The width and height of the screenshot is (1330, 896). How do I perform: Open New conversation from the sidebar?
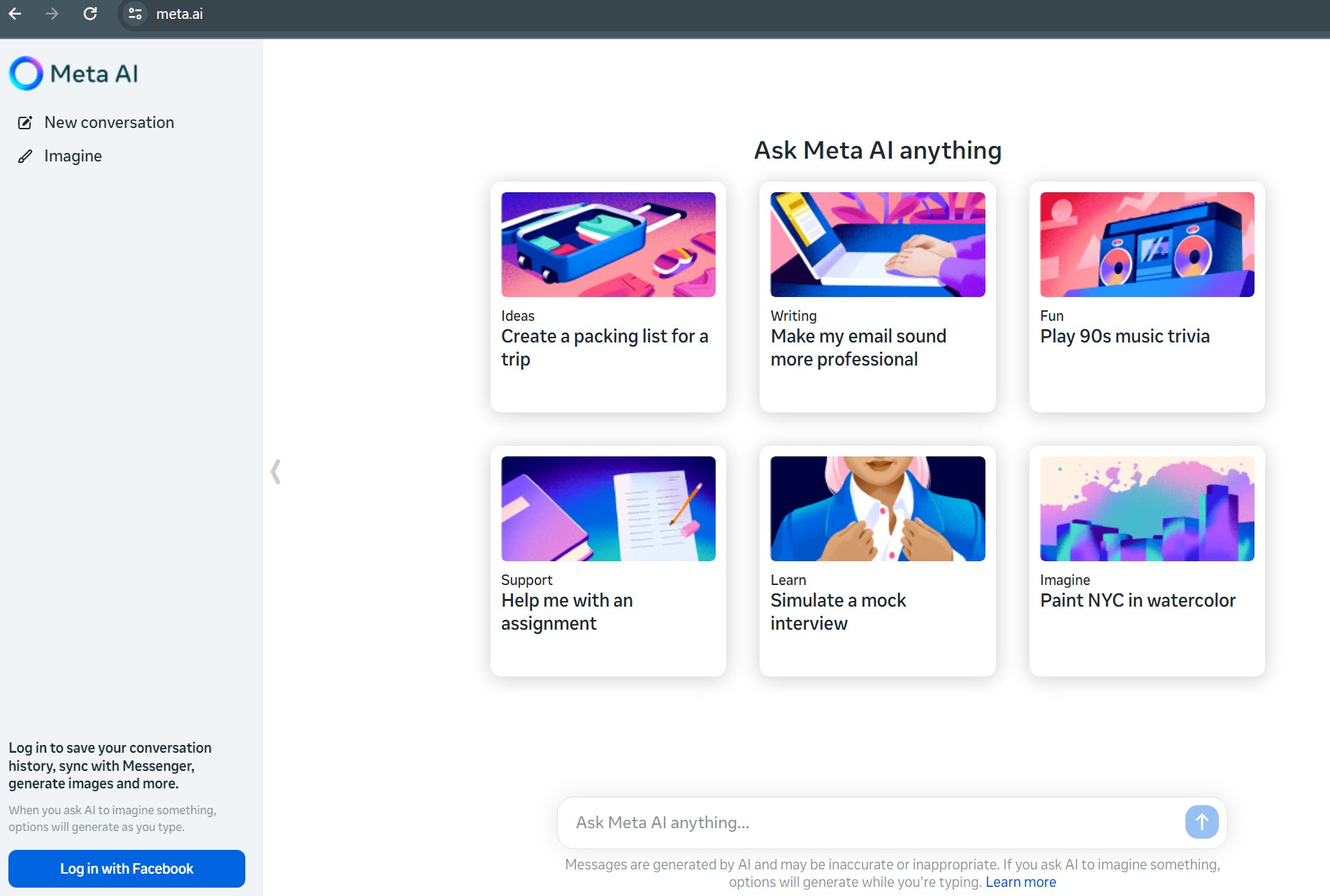pos(109,123)
